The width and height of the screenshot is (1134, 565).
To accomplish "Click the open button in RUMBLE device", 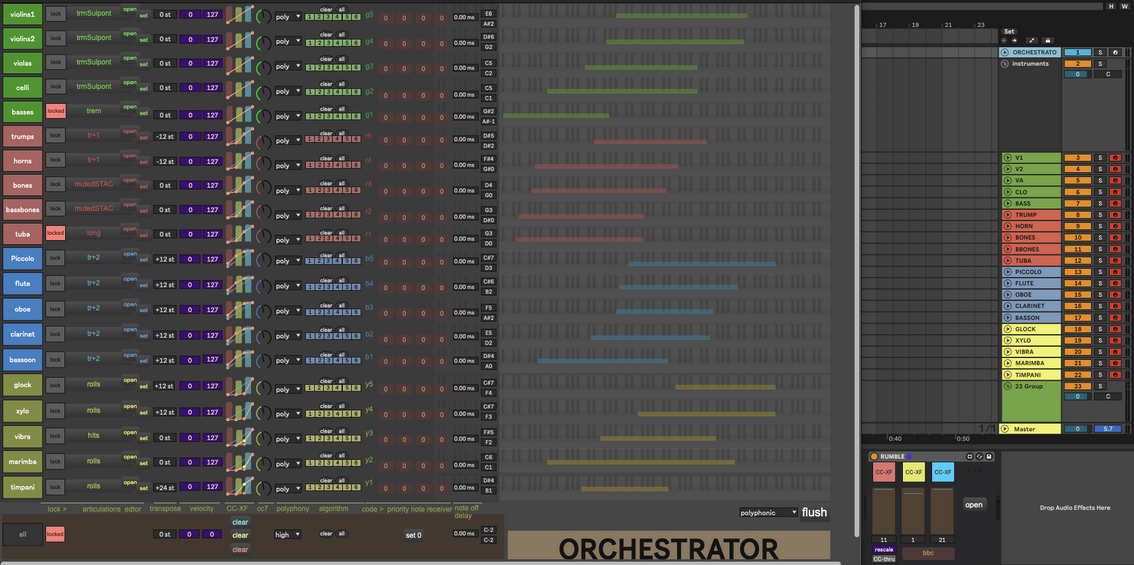I will point(974,504).
